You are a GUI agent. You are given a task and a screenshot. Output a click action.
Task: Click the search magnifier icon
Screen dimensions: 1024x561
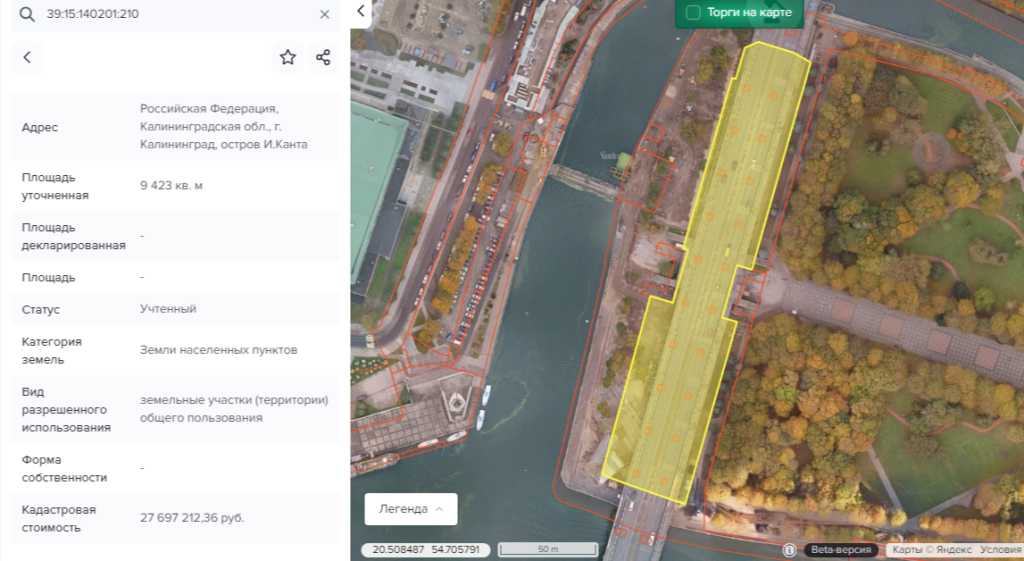(27, 14)
